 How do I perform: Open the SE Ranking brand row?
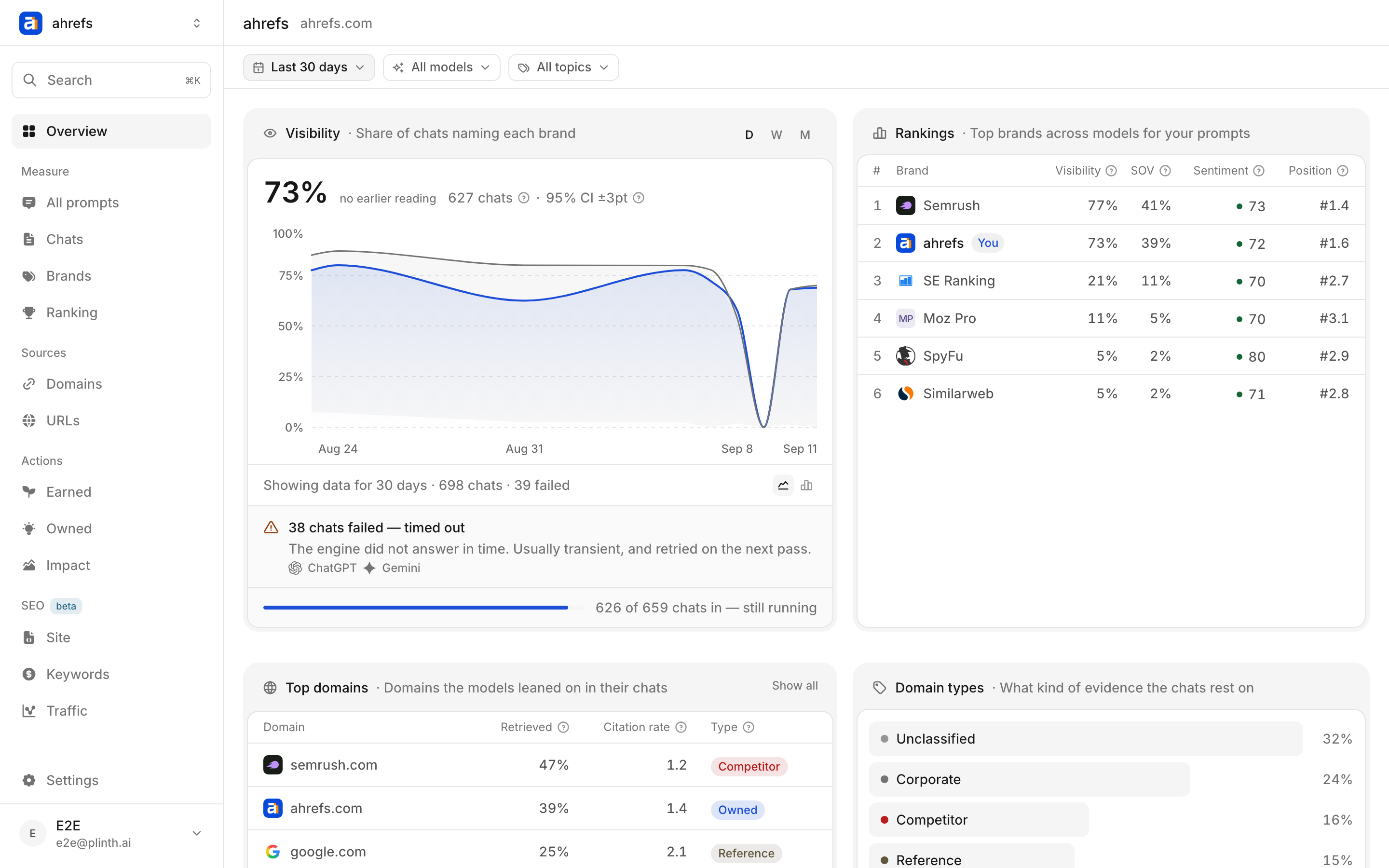pyautogui.click(x=1111, y=281)
